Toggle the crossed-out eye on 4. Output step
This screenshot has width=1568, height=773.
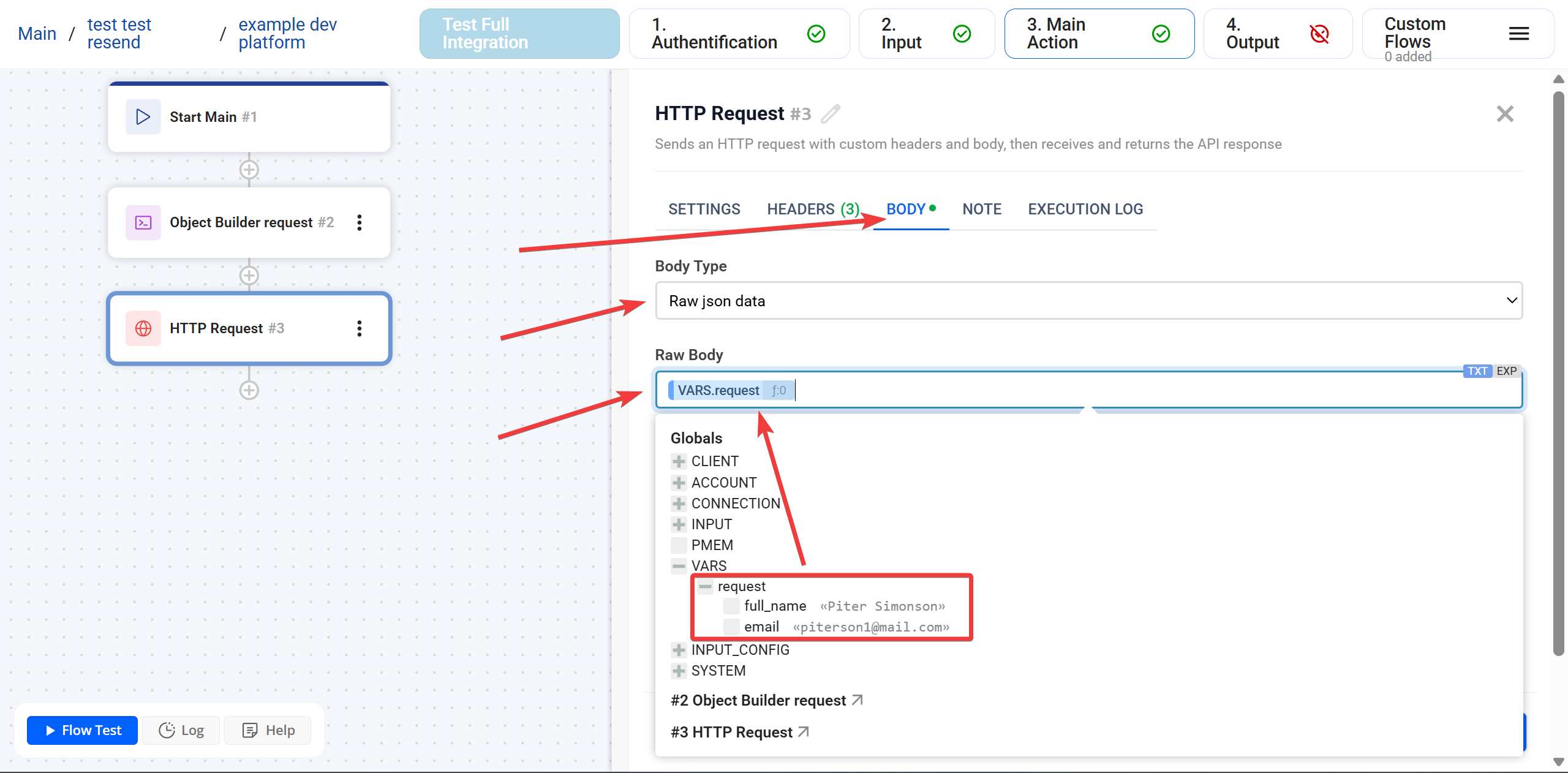point(1320,34)
